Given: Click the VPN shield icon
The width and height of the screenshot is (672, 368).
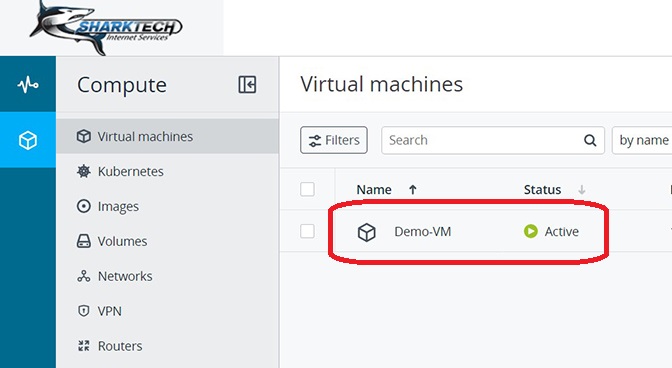Looking at the screenshot, I should 84,311.
